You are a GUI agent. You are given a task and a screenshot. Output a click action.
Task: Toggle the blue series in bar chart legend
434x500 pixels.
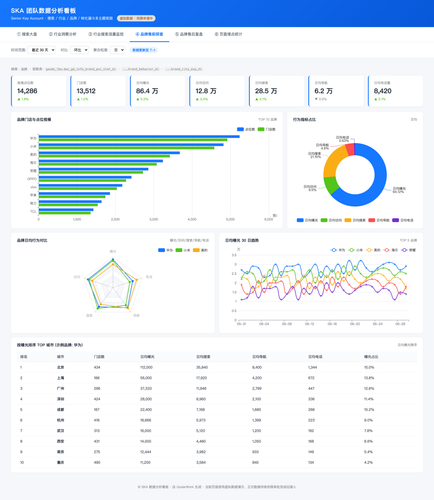[246, 129]
